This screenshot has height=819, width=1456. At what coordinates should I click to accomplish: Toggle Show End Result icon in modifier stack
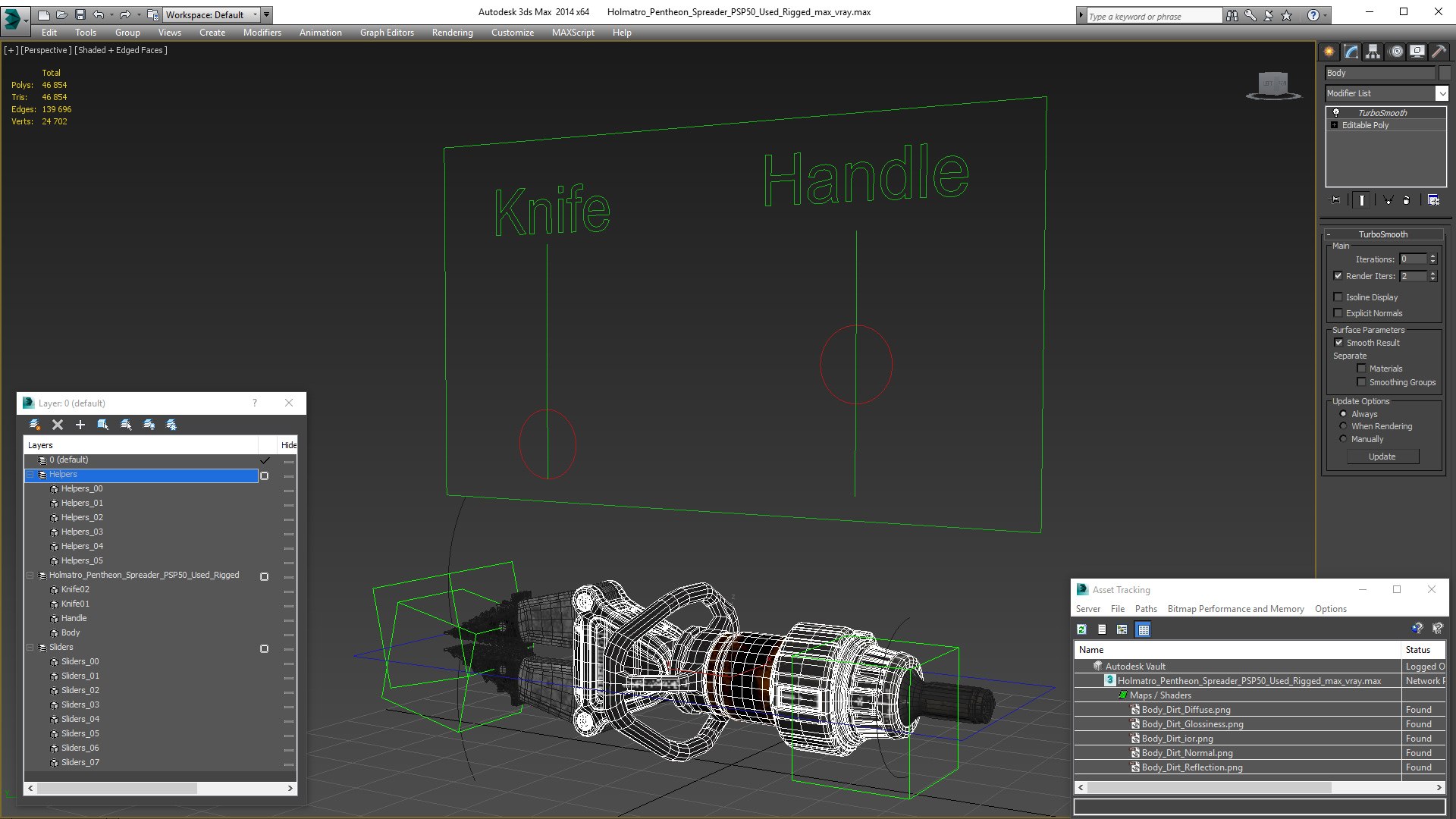pyautogui.click(x=1362, y=200)
